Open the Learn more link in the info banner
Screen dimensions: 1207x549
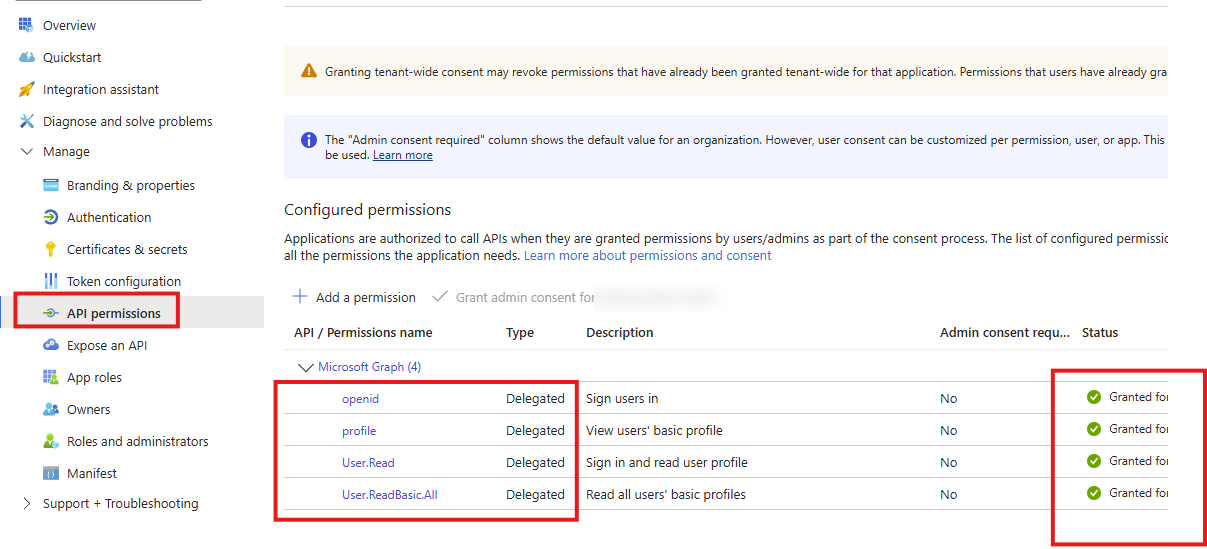tap(403, 155)
